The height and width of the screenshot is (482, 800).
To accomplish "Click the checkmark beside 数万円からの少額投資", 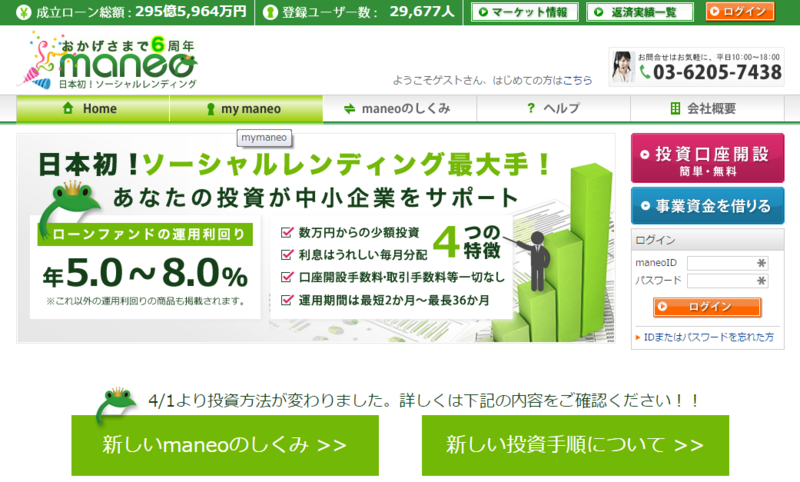I will click(x=287, y=232).
